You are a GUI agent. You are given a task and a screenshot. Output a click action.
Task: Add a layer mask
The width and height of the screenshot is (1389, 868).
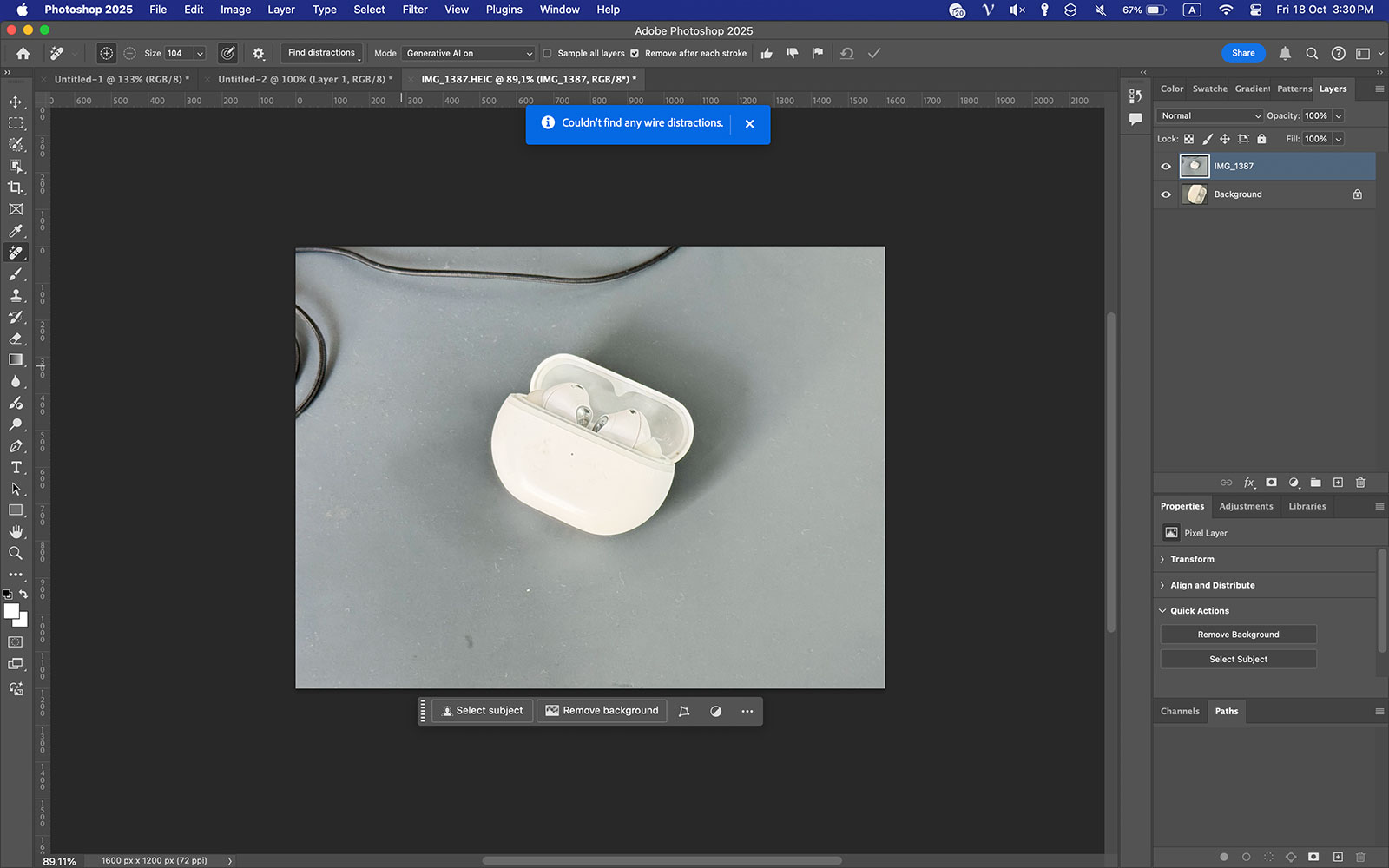click(x=1271, y=483)
